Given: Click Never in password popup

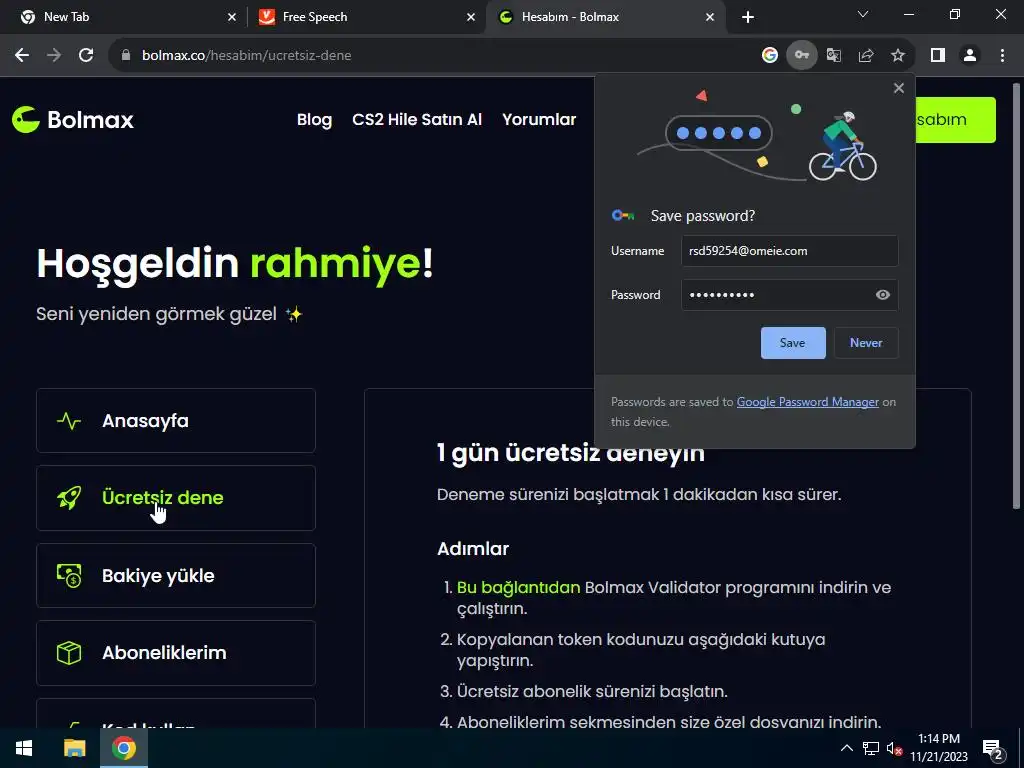Looking at the screenshot, I should (x=866, y=343).
